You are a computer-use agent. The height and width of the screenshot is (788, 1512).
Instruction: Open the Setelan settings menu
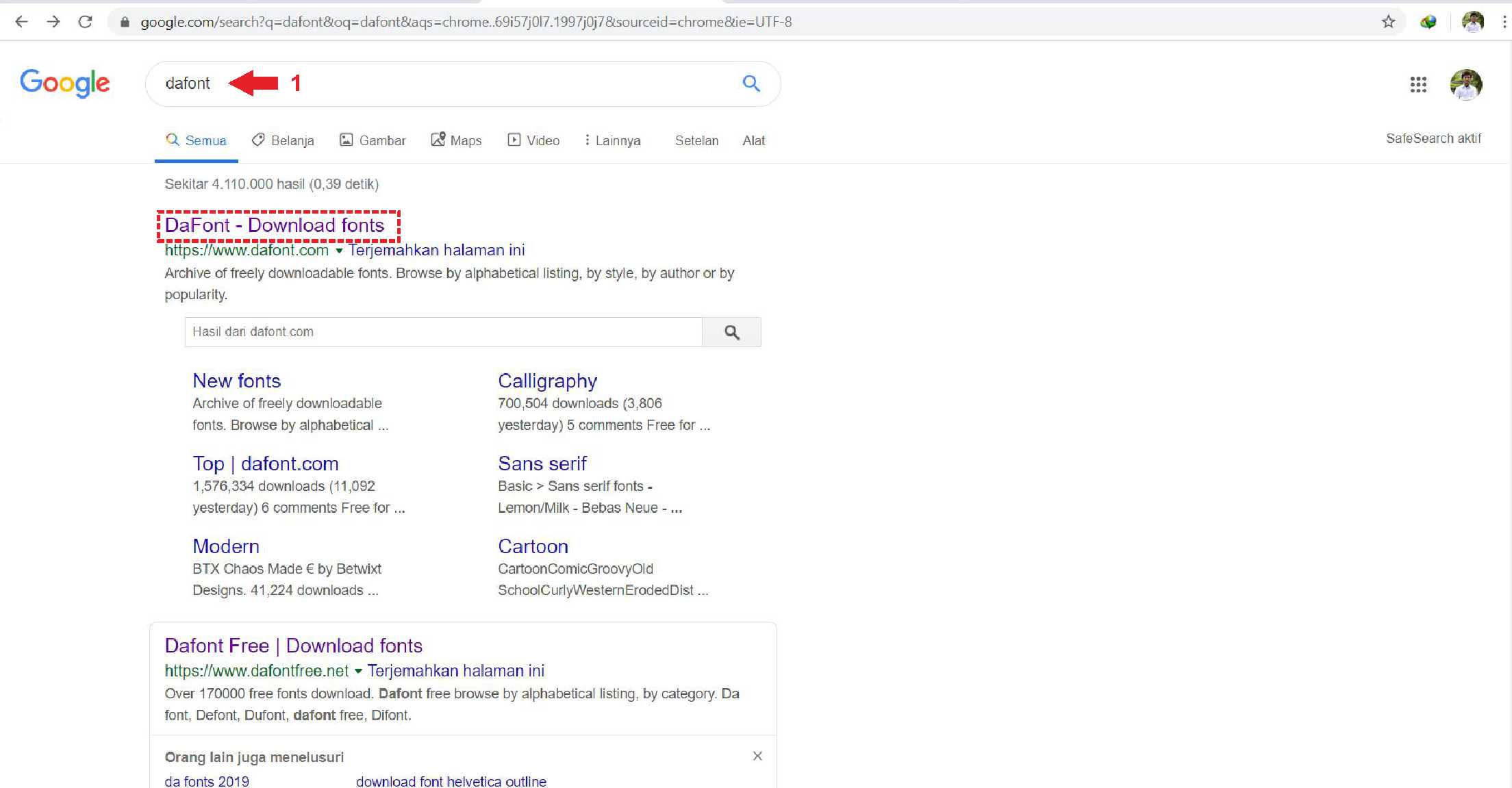click(x=696, y=140)
